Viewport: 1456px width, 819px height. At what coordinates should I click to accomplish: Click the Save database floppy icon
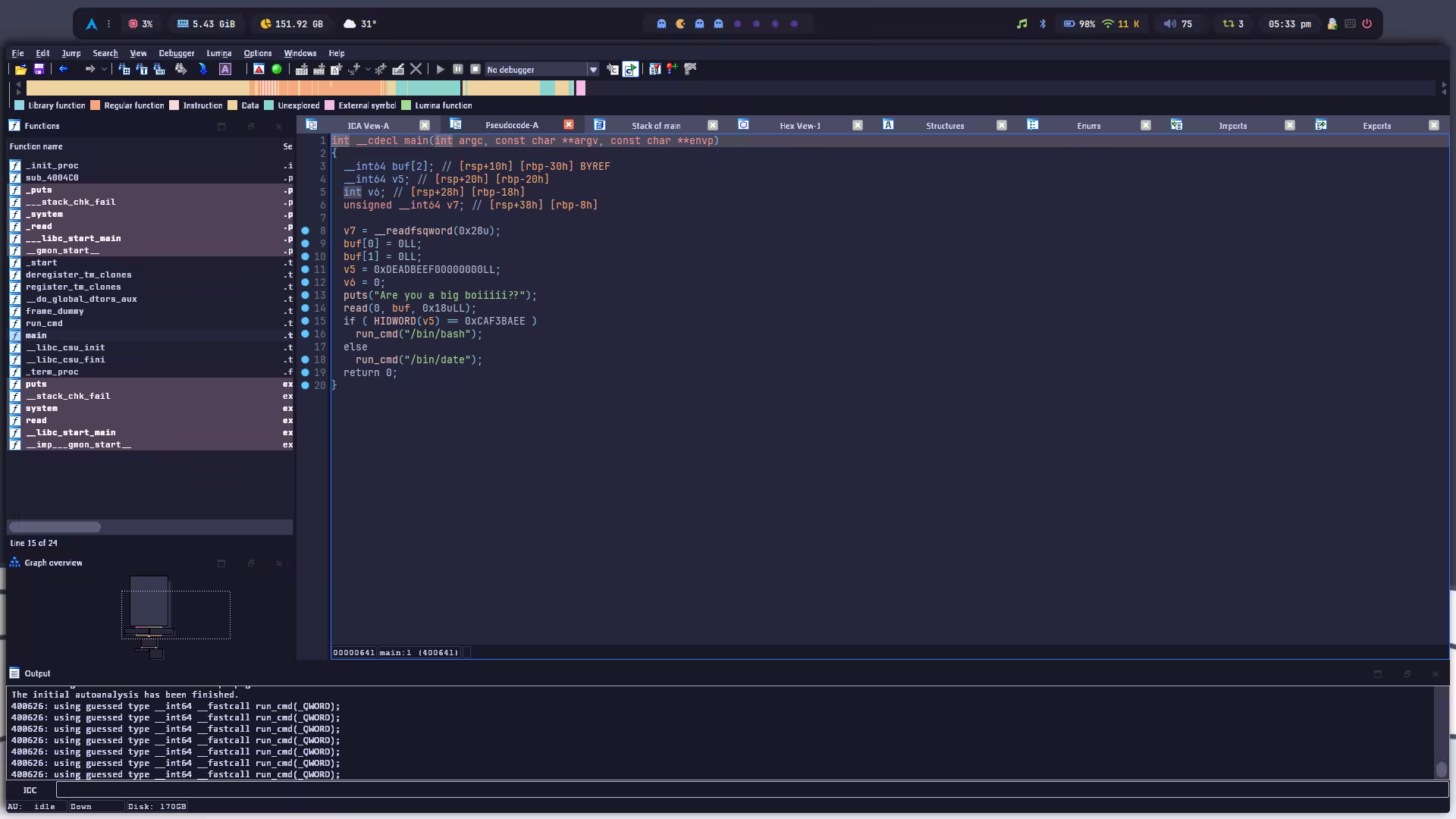tap(39, 69)
